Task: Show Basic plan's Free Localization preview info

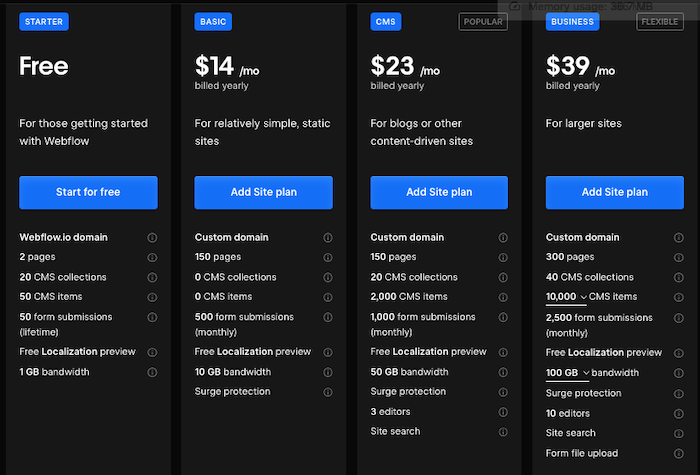Action: click(328, 352)
